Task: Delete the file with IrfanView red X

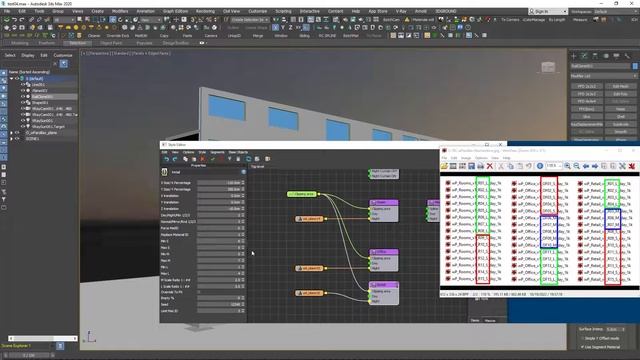Action: point(489,166)
